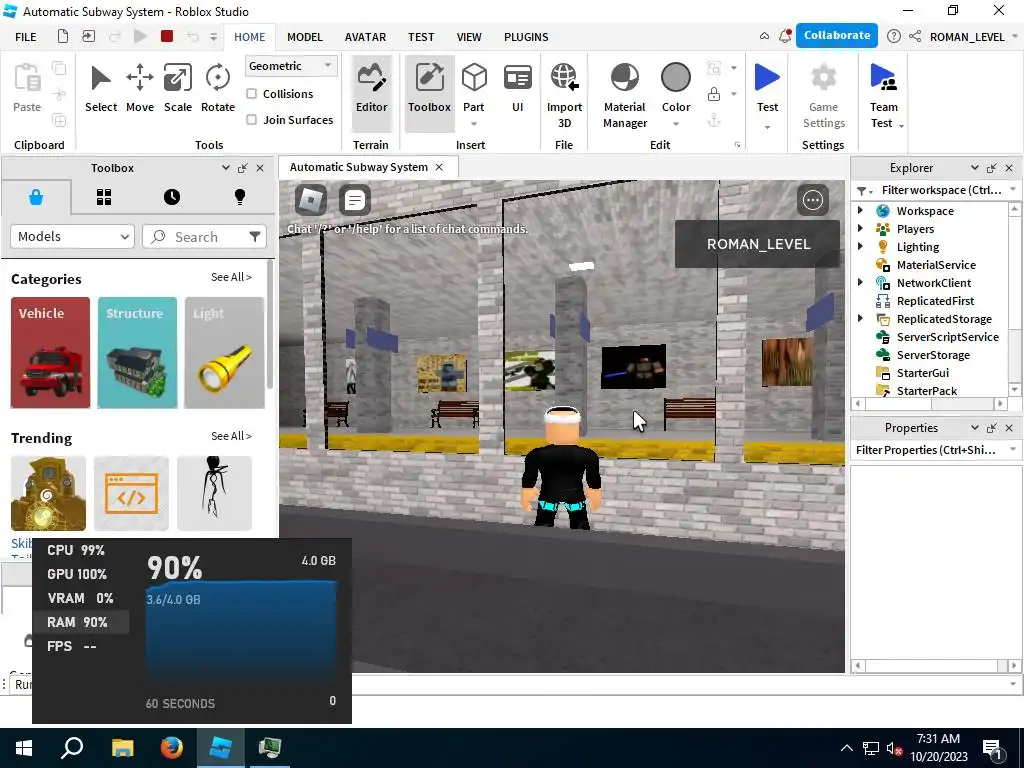Open Toolbox Recent clock tab

(x=172, y=197)
